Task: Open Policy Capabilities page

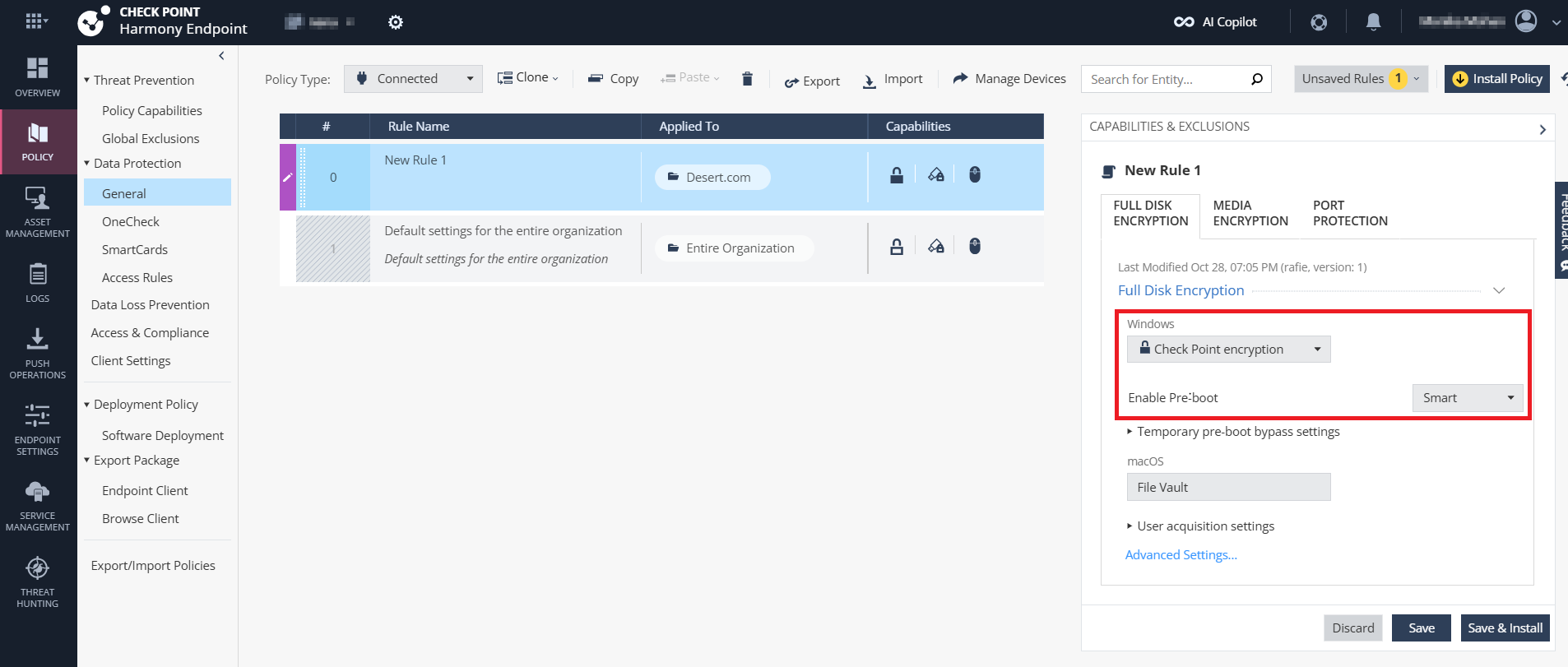Action: (152, 110)
